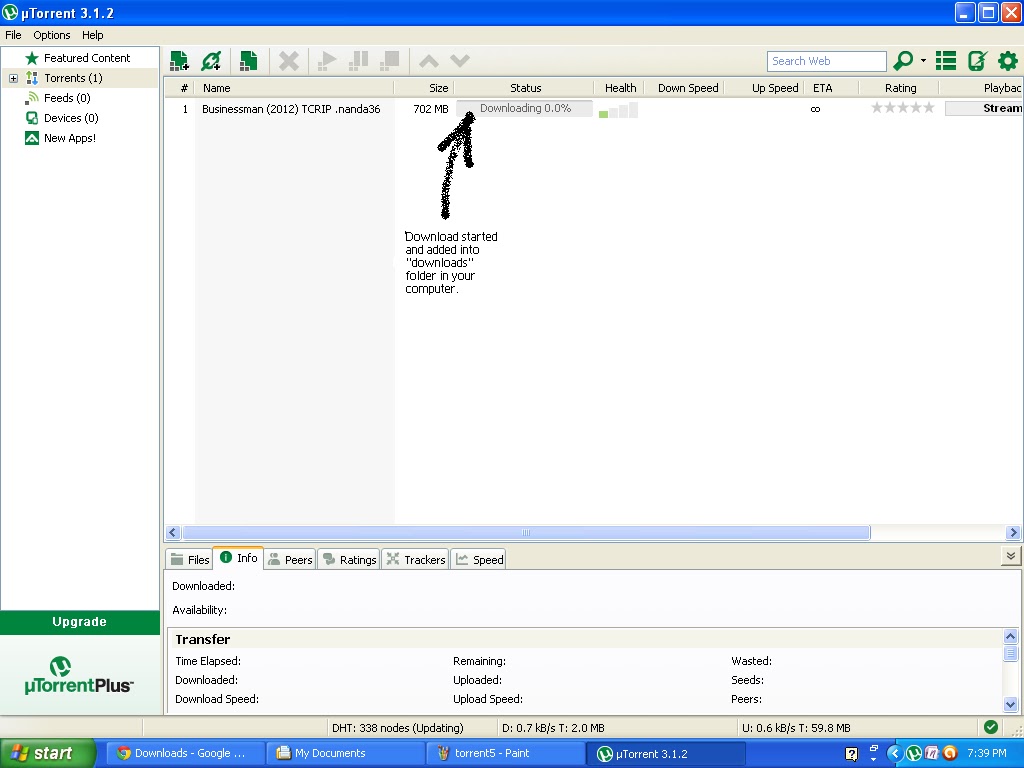Switch to the Info tab
The width and height of the screenshot is (1024, 768).
coord(238,558)
